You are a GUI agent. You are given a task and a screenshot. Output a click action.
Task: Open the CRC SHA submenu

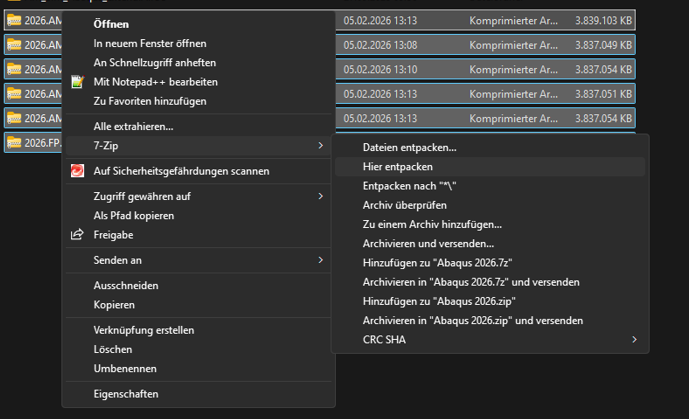point(634,340)
